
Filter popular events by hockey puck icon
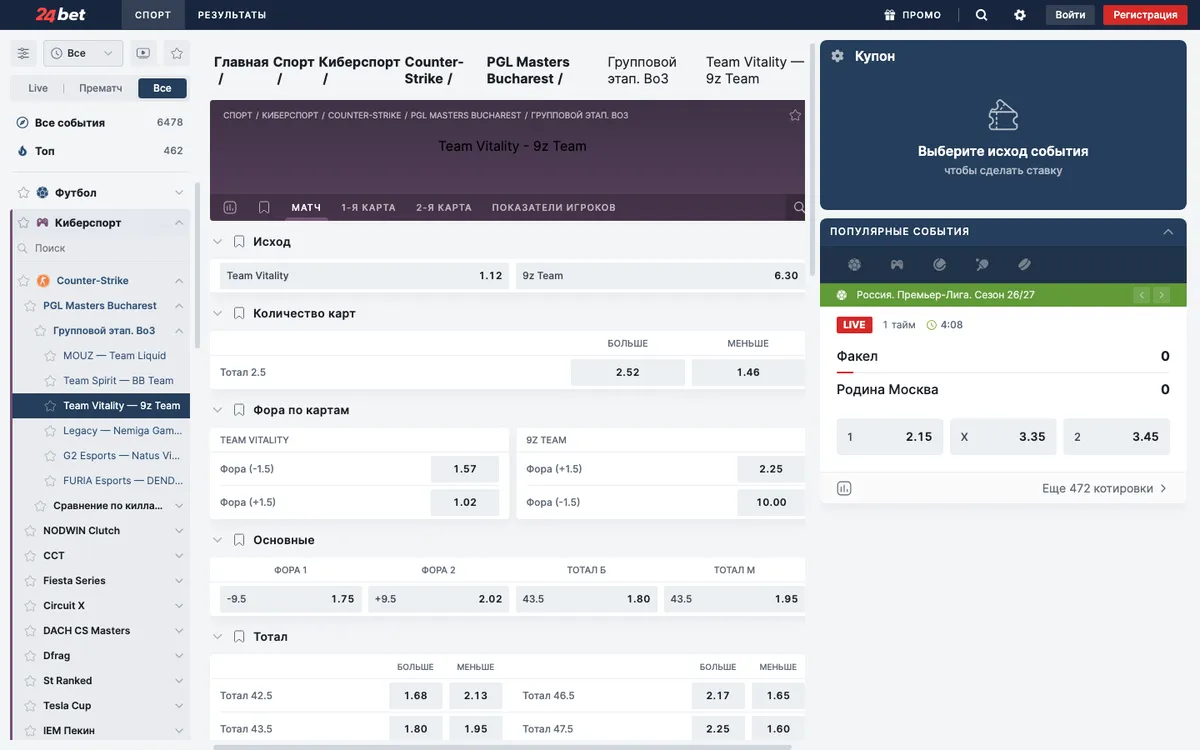point(1025,265)
